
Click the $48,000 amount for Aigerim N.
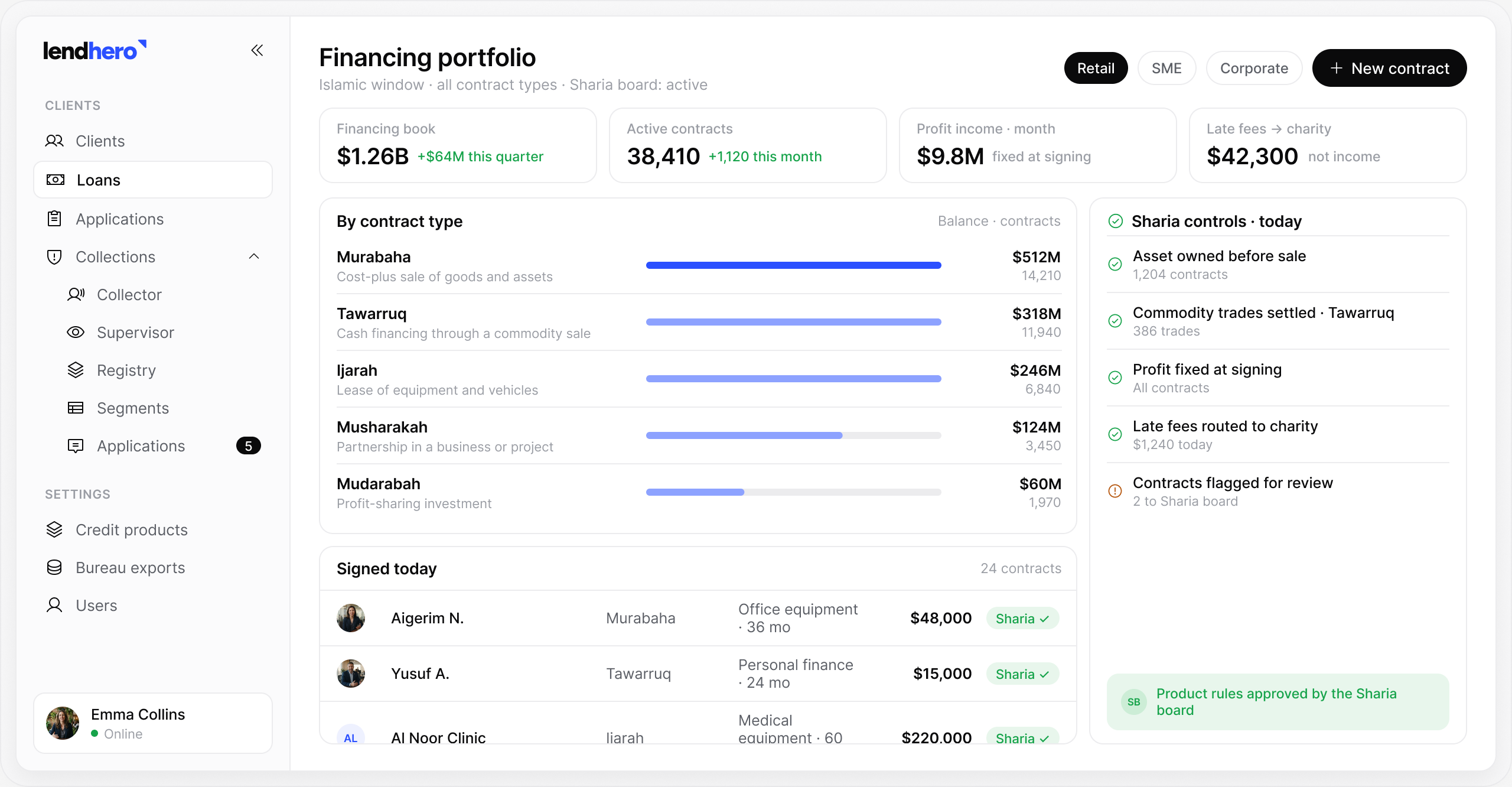tap(941, 618)
